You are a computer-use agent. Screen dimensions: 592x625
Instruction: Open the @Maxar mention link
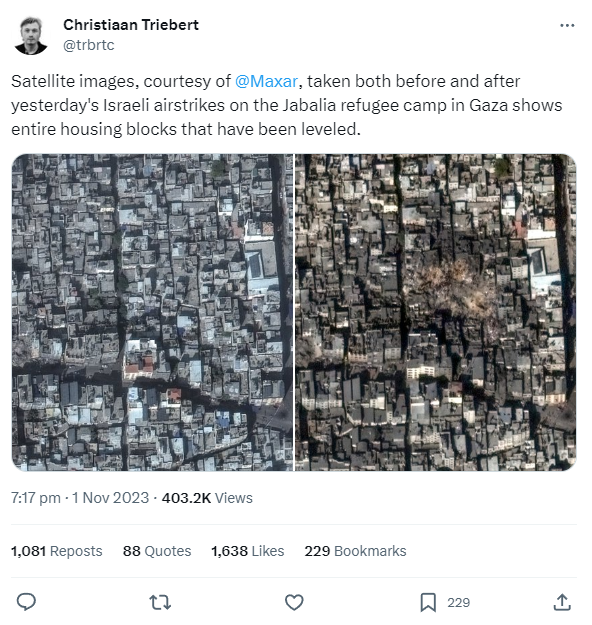266,81
